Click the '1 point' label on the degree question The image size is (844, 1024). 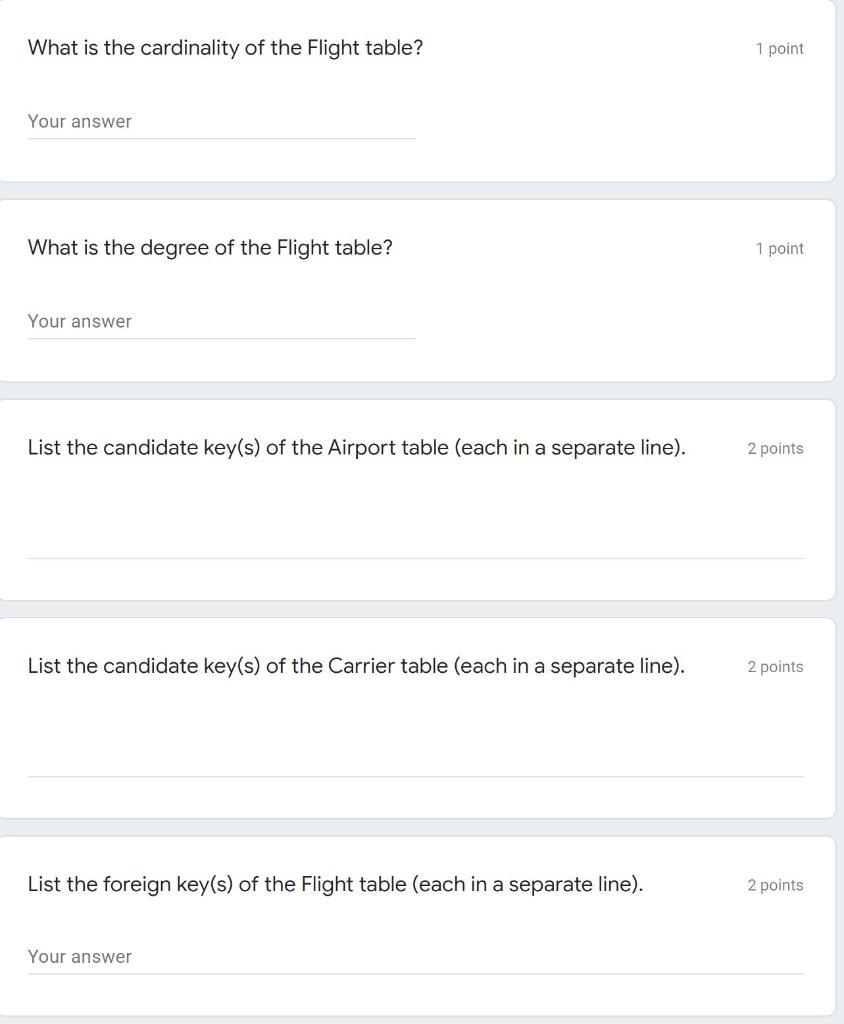pyautogui.click(x=779, y=248)
